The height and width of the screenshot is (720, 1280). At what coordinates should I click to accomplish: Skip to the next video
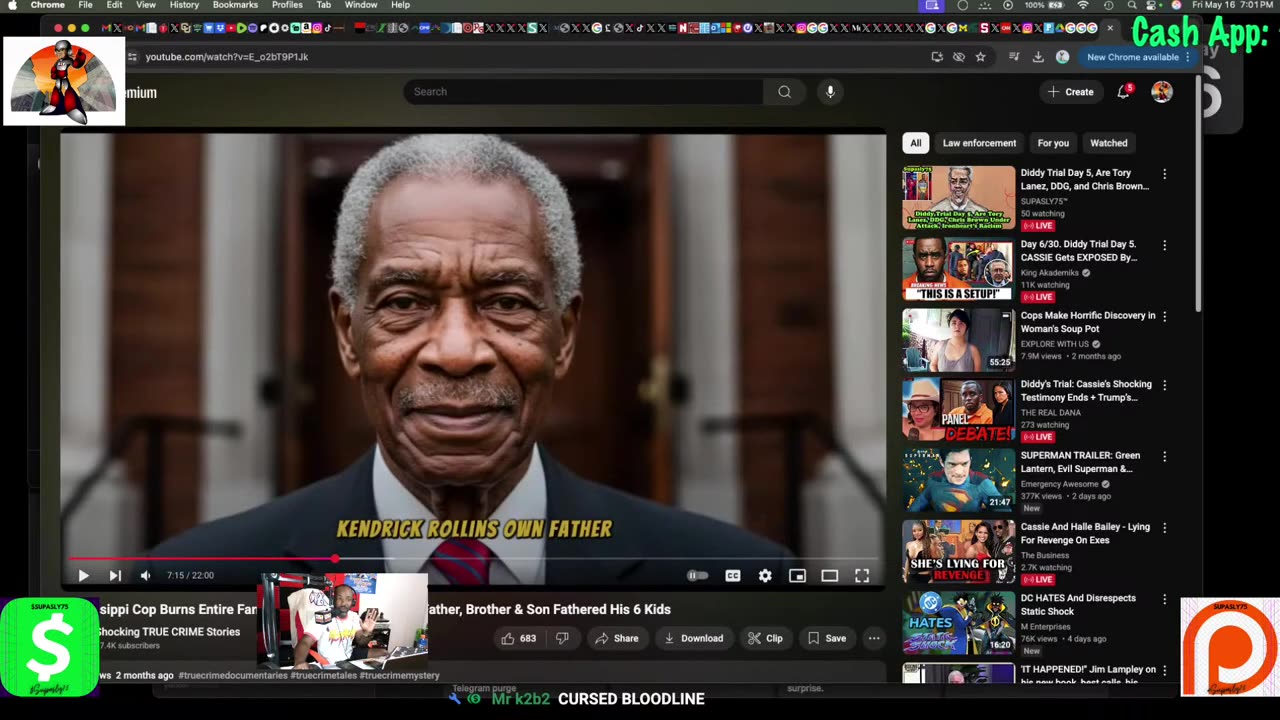tap(115, 575)
